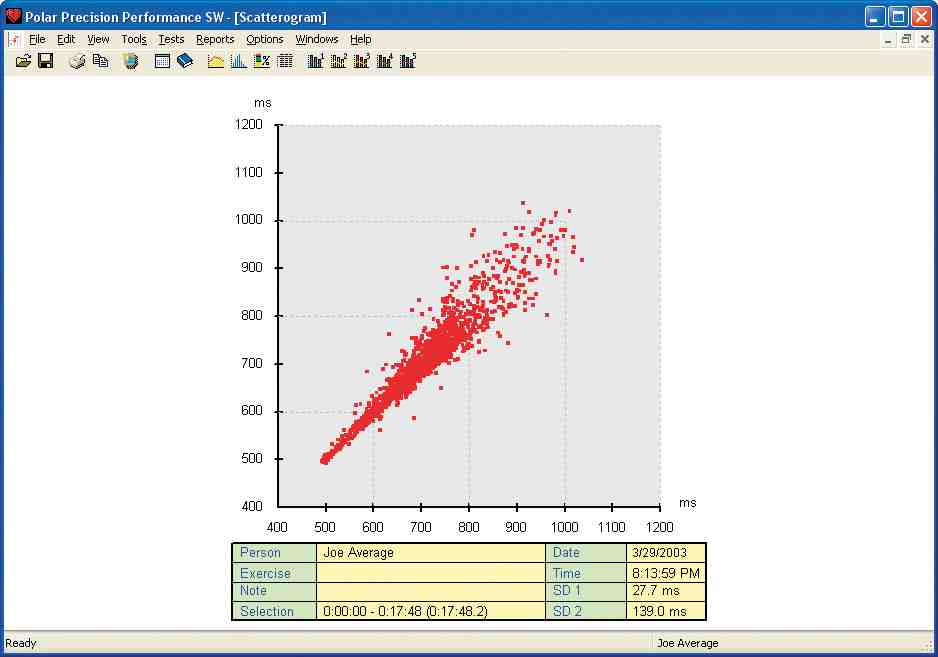Click the Save floppy disk icon
938x657 pixels.
[x=45, y=62]
